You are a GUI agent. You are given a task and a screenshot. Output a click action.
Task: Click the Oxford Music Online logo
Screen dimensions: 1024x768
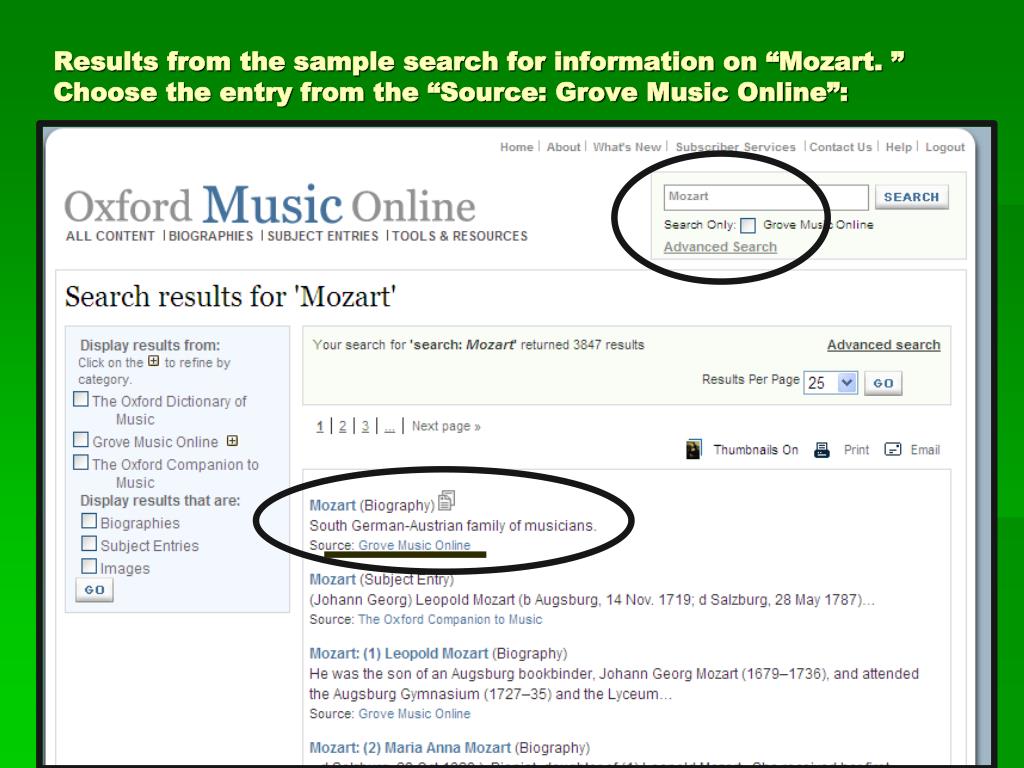pos(270,206)
